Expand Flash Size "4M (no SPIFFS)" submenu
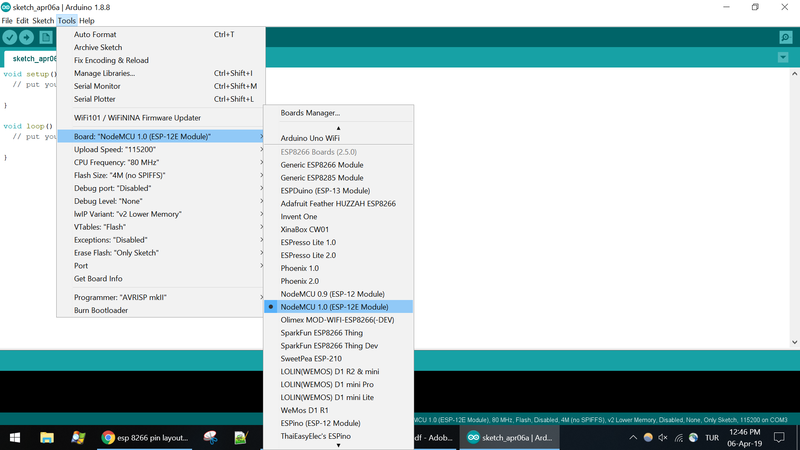Screen dimensions: 800x450 tap(161, 175)
